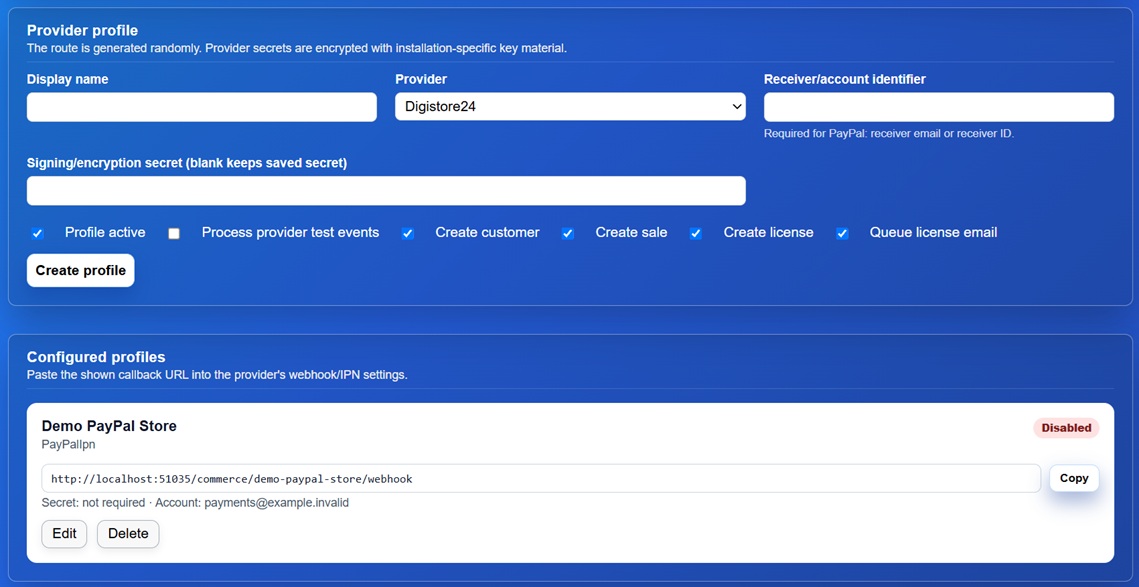This screenshot has height=587, width=1139.
Task: Click the Secret: not required account line
Action: [x=195, y=503]
